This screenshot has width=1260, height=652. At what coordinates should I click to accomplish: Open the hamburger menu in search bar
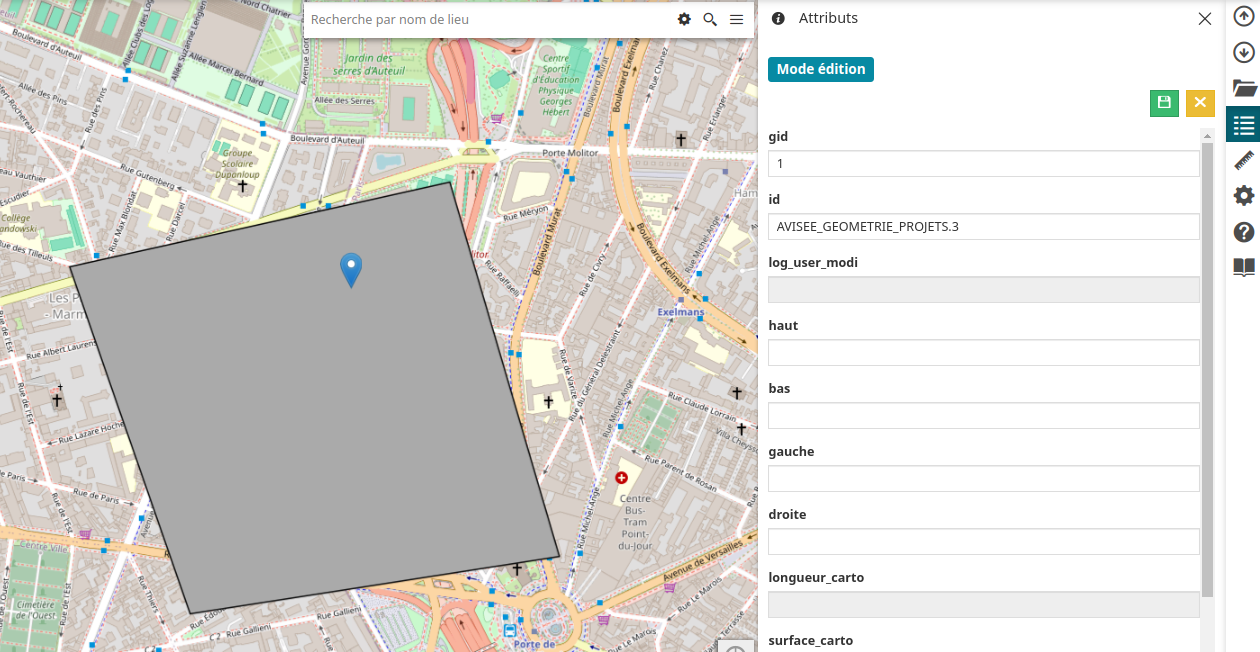(736, 20)
